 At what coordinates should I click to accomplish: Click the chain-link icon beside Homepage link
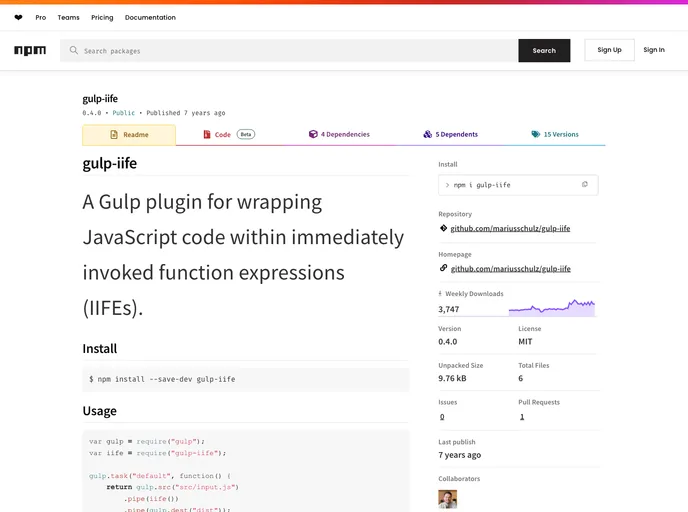click(443, 268)
